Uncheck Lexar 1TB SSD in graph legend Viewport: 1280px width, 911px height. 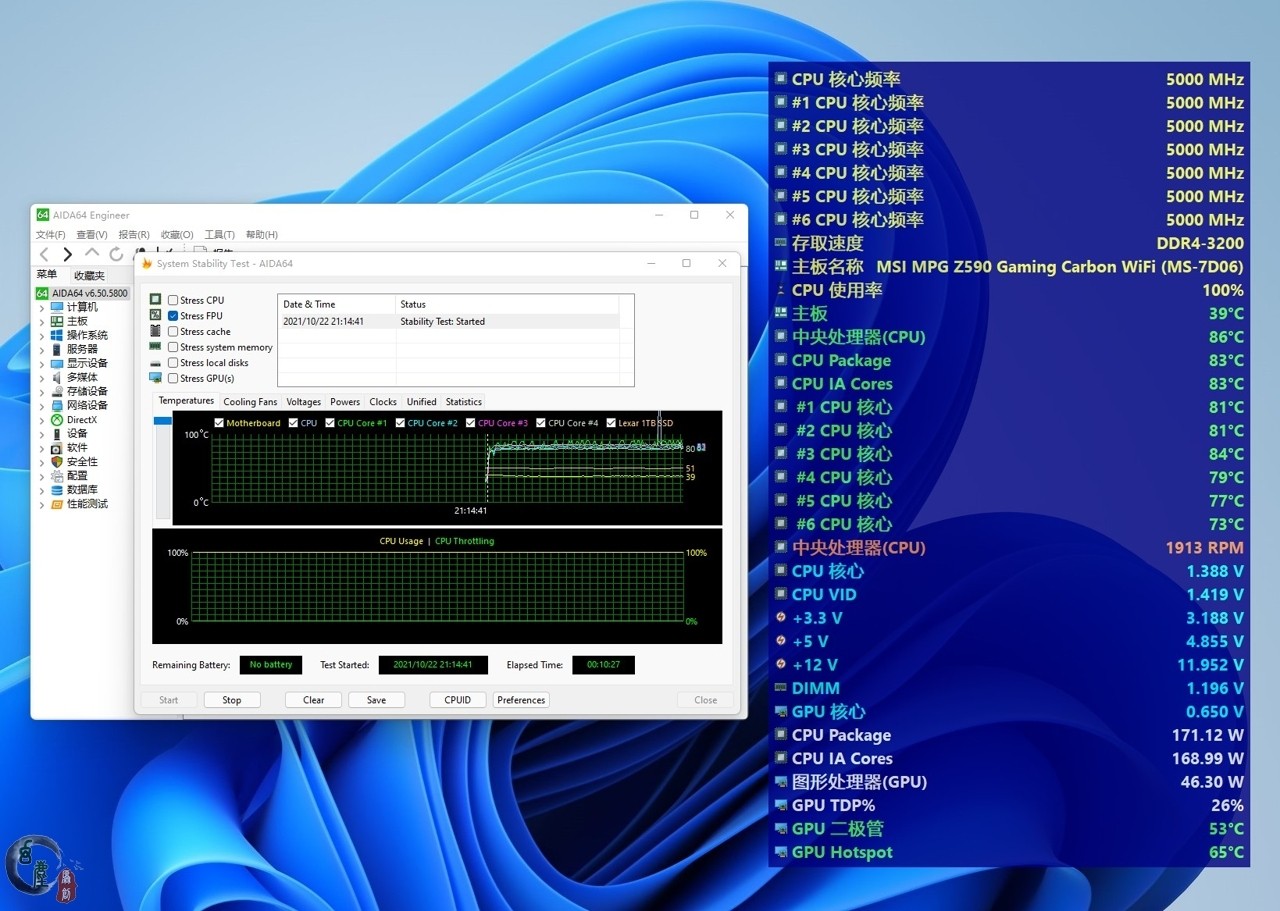pyautogui.click(x=611, y=423)
